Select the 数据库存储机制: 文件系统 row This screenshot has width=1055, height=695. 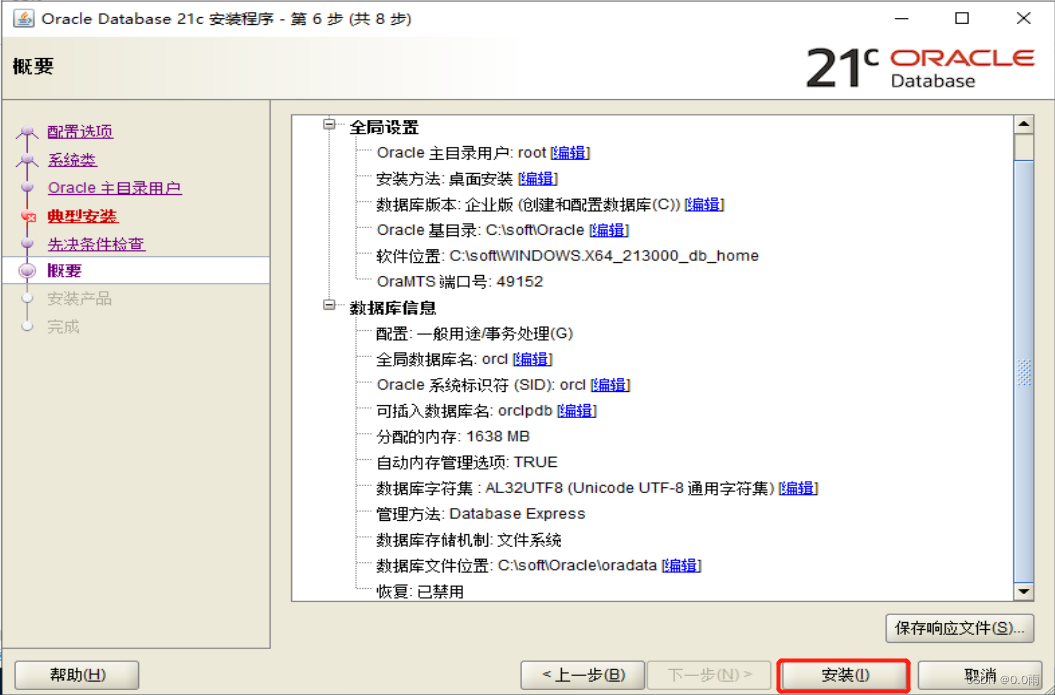(468, 540)
